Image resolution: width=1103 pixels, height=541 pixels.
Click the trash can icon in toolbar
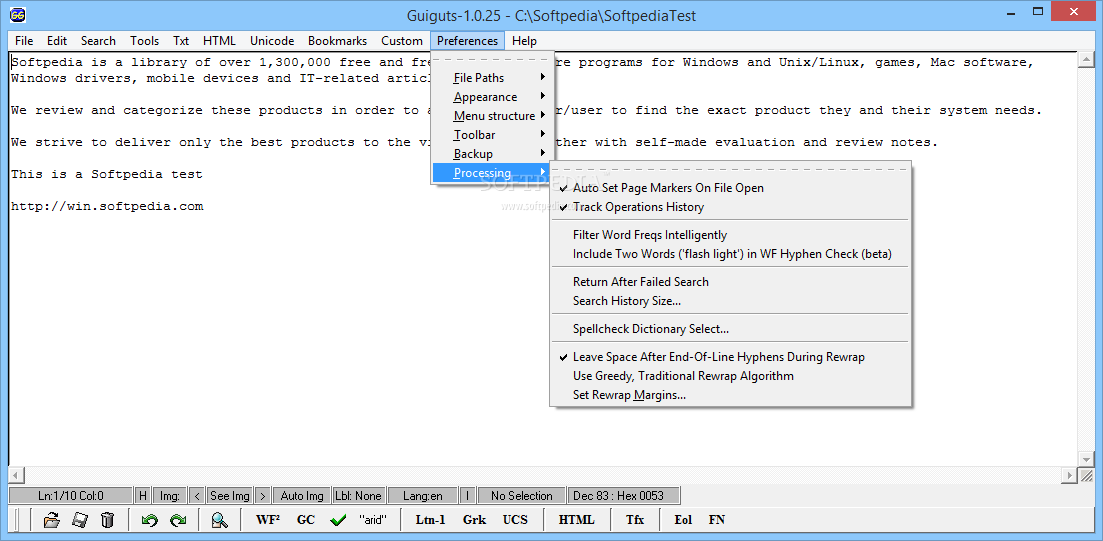click(107, 521)
